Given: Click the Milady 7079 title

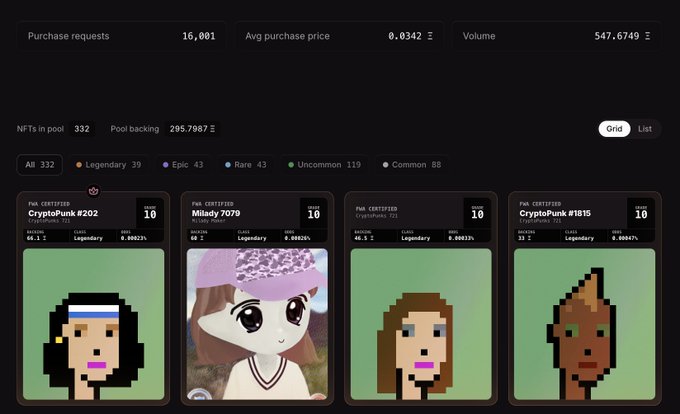Looking at the screenshot, I should tap(216, 213).
